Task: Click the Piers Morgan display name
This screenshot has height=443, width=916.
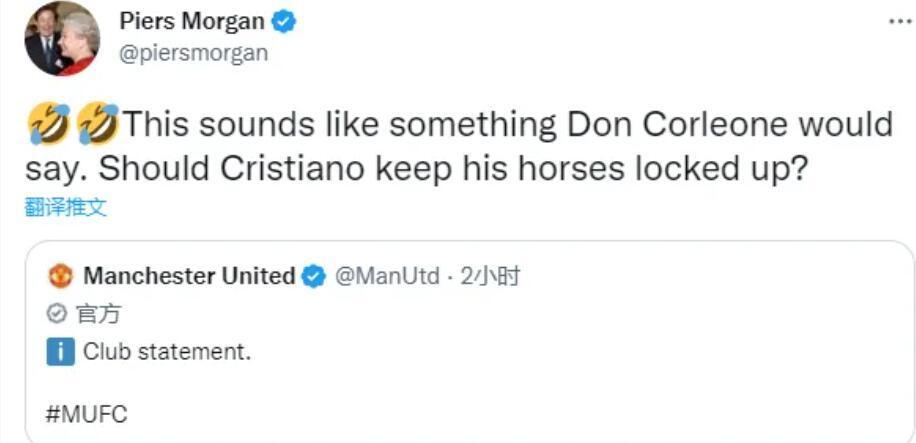Action: coord(192,21)
